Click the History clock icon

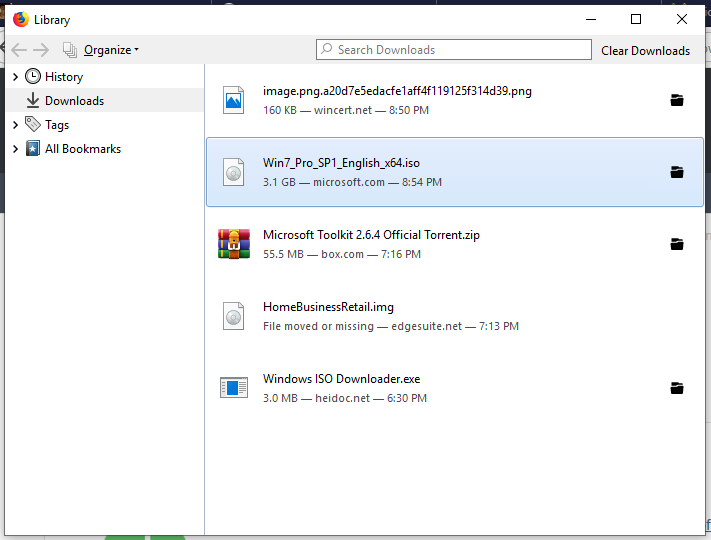coord(33,76)
